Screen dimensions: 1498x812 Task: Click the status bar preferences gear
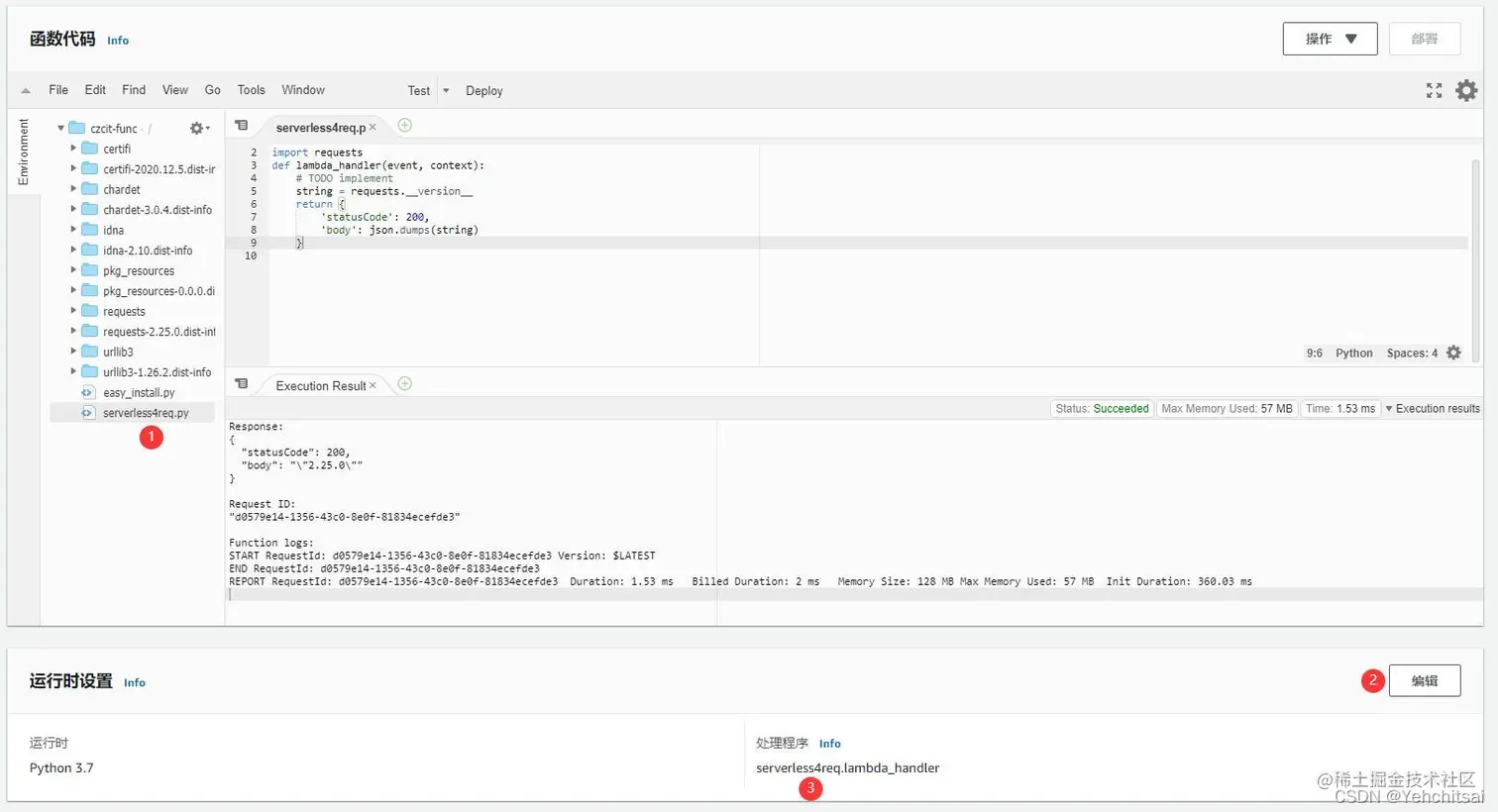(1453, 353)
